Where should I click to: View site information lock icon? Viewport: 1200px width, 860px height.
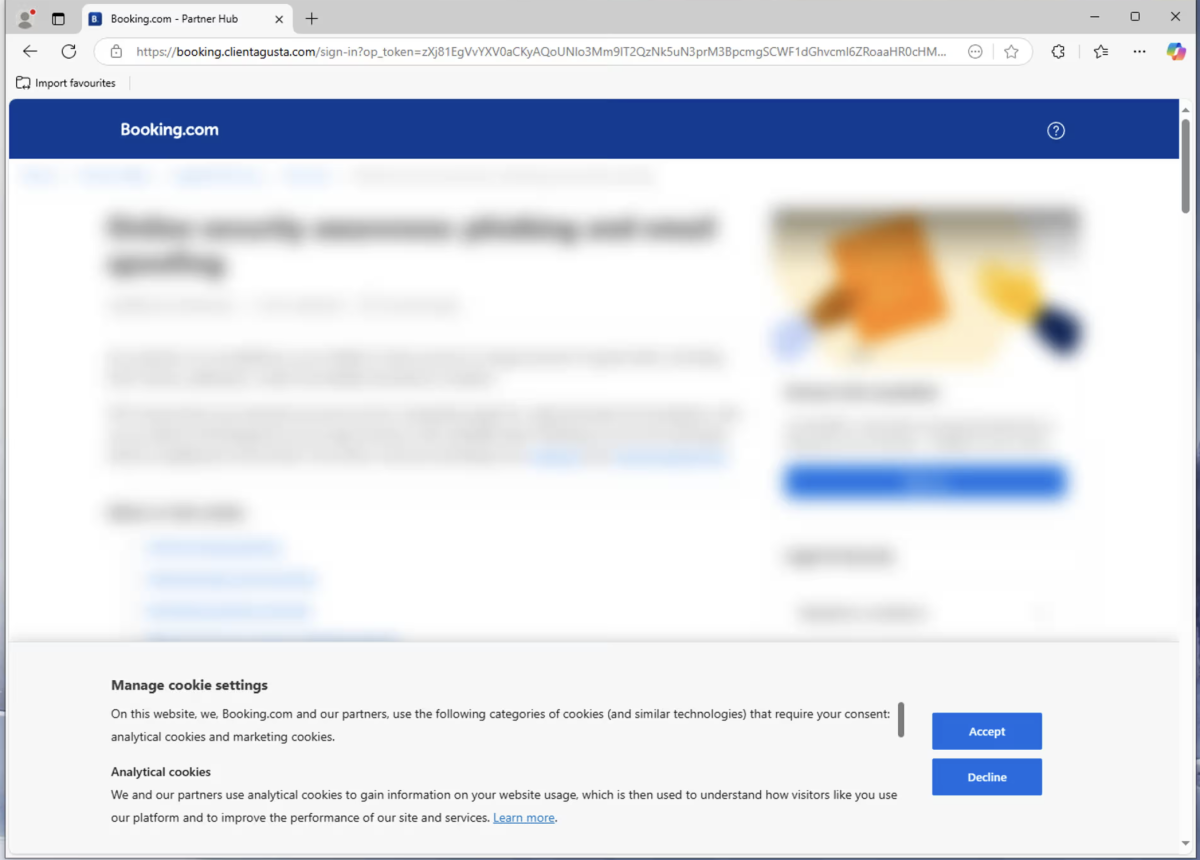pos(116,52)
